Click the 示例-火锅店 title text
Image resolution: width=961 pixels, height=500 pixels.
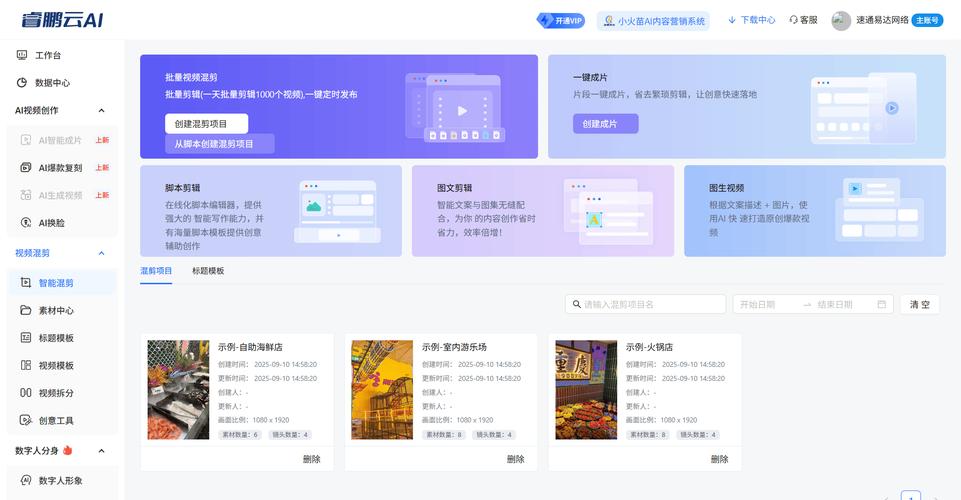(x=650, y=347)
